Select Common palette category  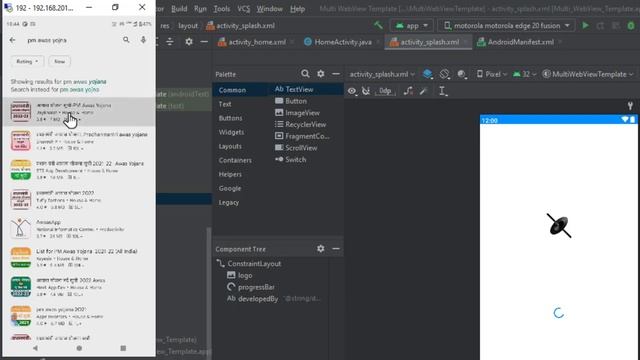point(232,90)
